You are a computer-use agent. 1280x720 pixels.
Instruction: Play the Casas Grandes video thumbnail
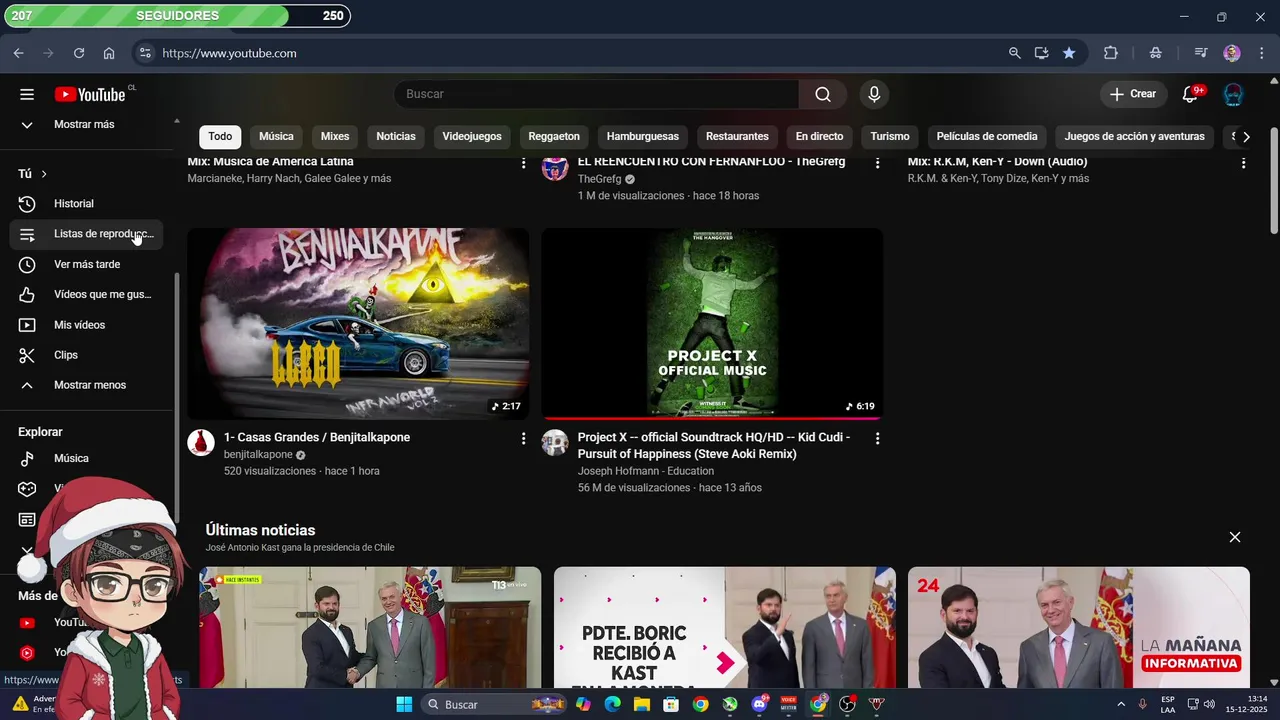tap(358, 323)
